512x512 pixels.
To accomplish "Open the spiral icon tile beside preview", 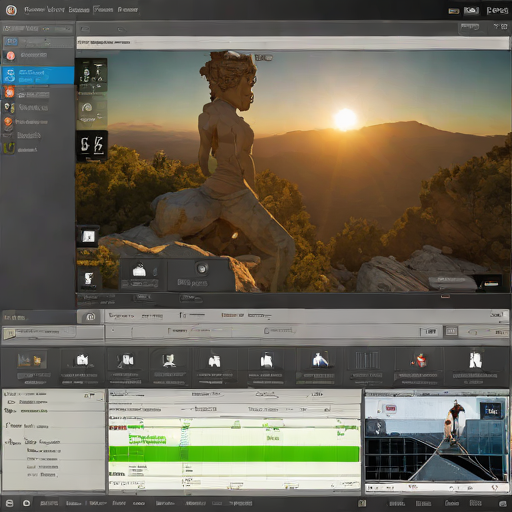I will tap(87, 107).
